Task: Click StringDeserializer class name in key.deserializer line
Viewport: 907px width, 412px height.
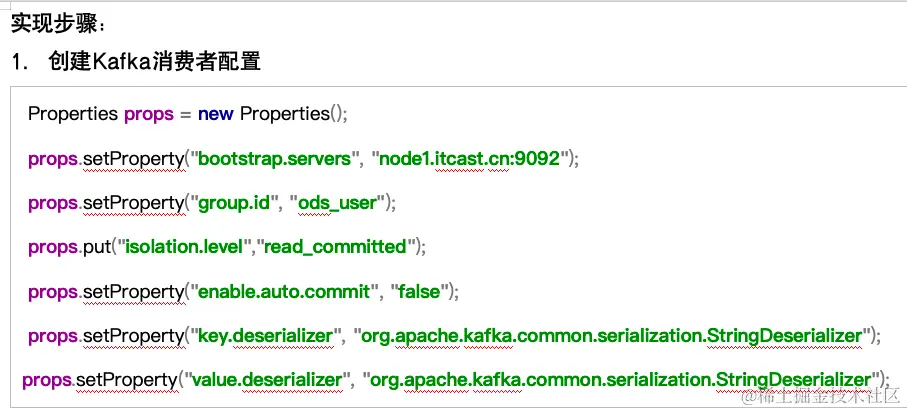Action: pyautogui.click(x=784, y=336)
